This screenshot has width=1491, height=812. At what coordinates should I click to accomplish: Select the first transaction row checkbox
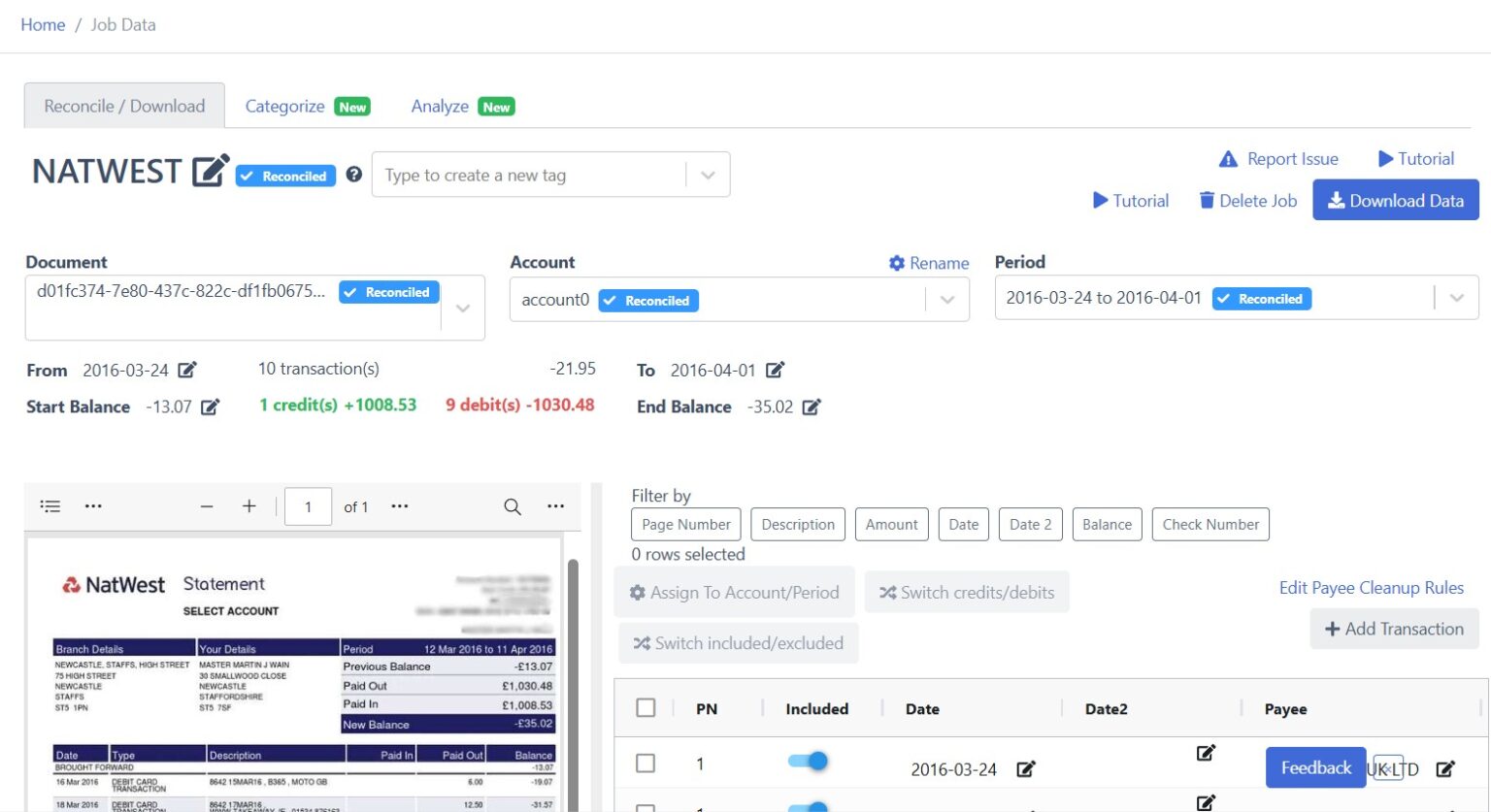click(646, 763)
